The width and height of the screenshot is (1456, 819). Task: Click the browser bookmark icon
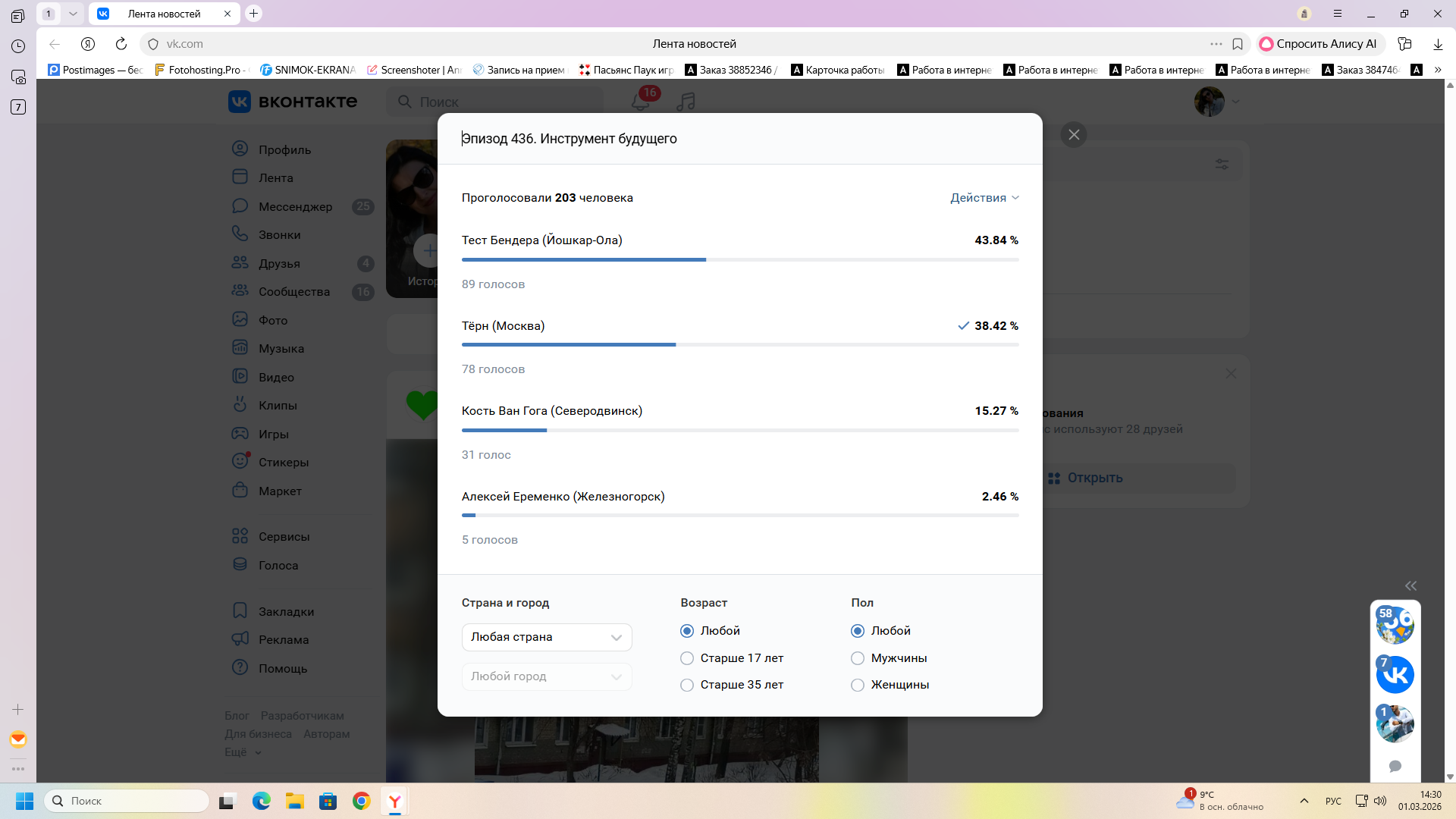[1238, 44]
